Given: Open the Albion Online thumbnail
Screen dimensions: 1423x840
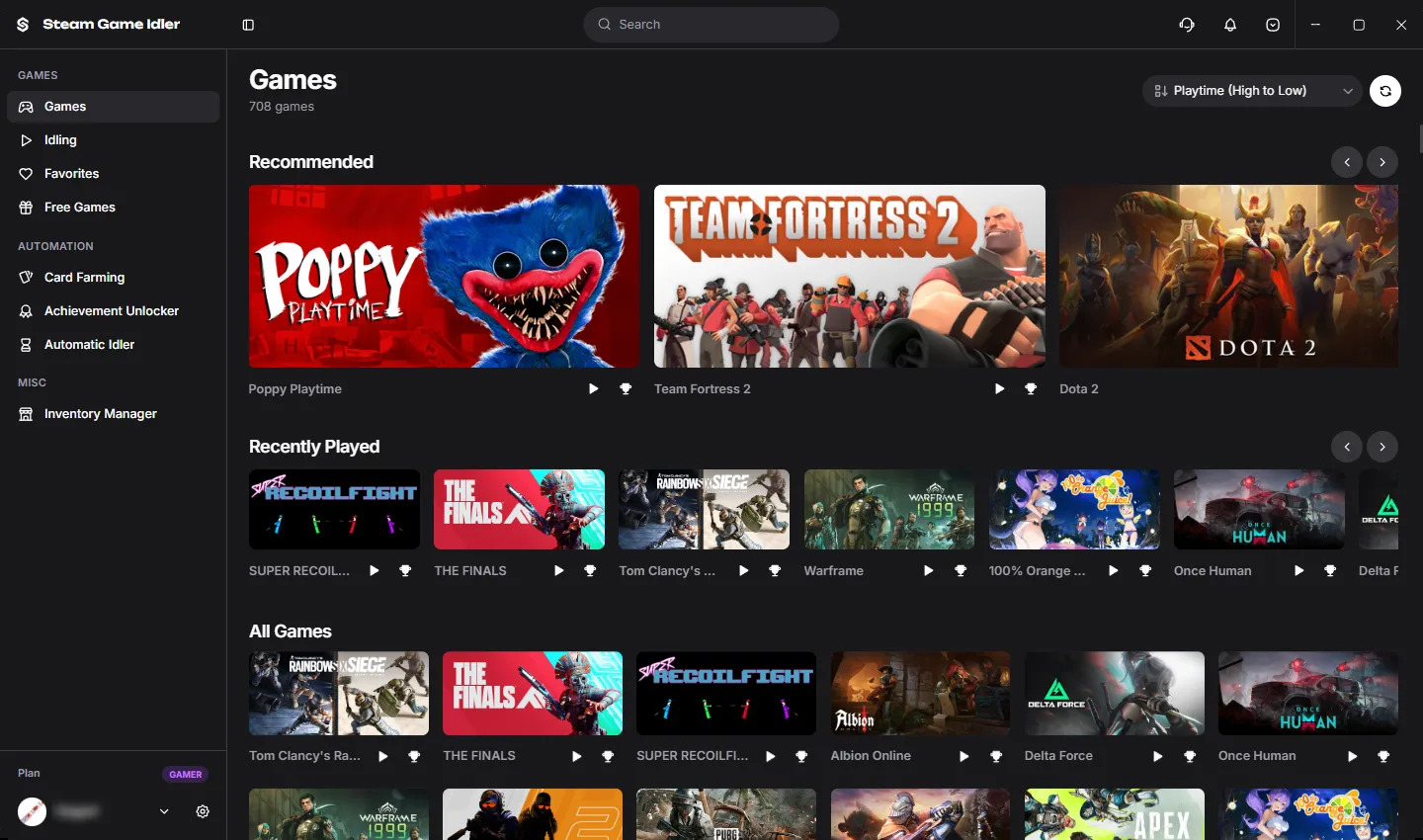Looking at the screenshot, I should (x=920, y=693).
